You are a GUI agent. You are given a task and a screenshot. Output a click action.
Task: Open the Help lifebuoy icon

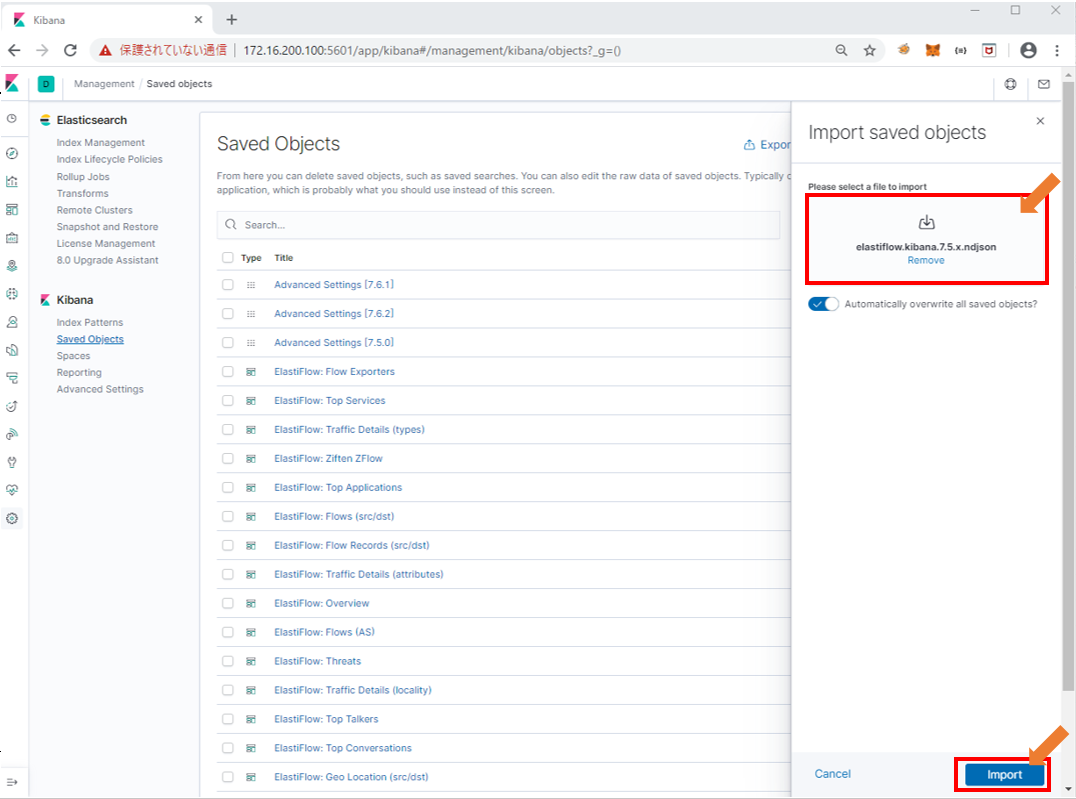(x=1010, y=84)
